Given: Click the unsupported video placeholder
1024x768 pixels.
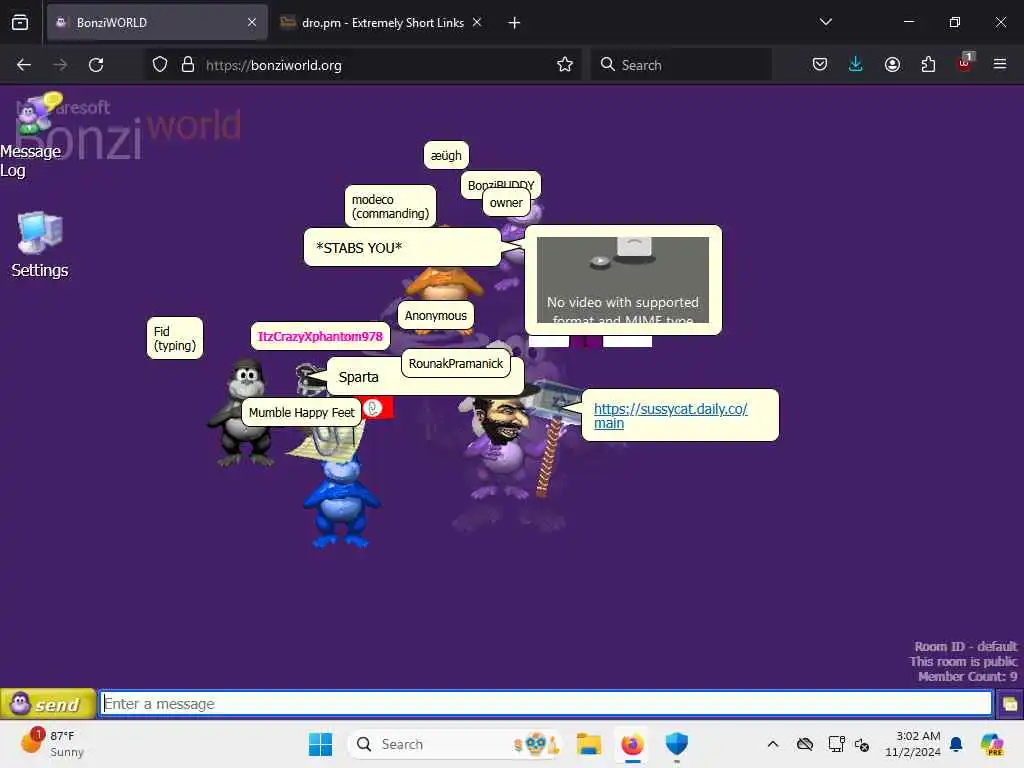Looking at the screenshot, I should (622, 280).
